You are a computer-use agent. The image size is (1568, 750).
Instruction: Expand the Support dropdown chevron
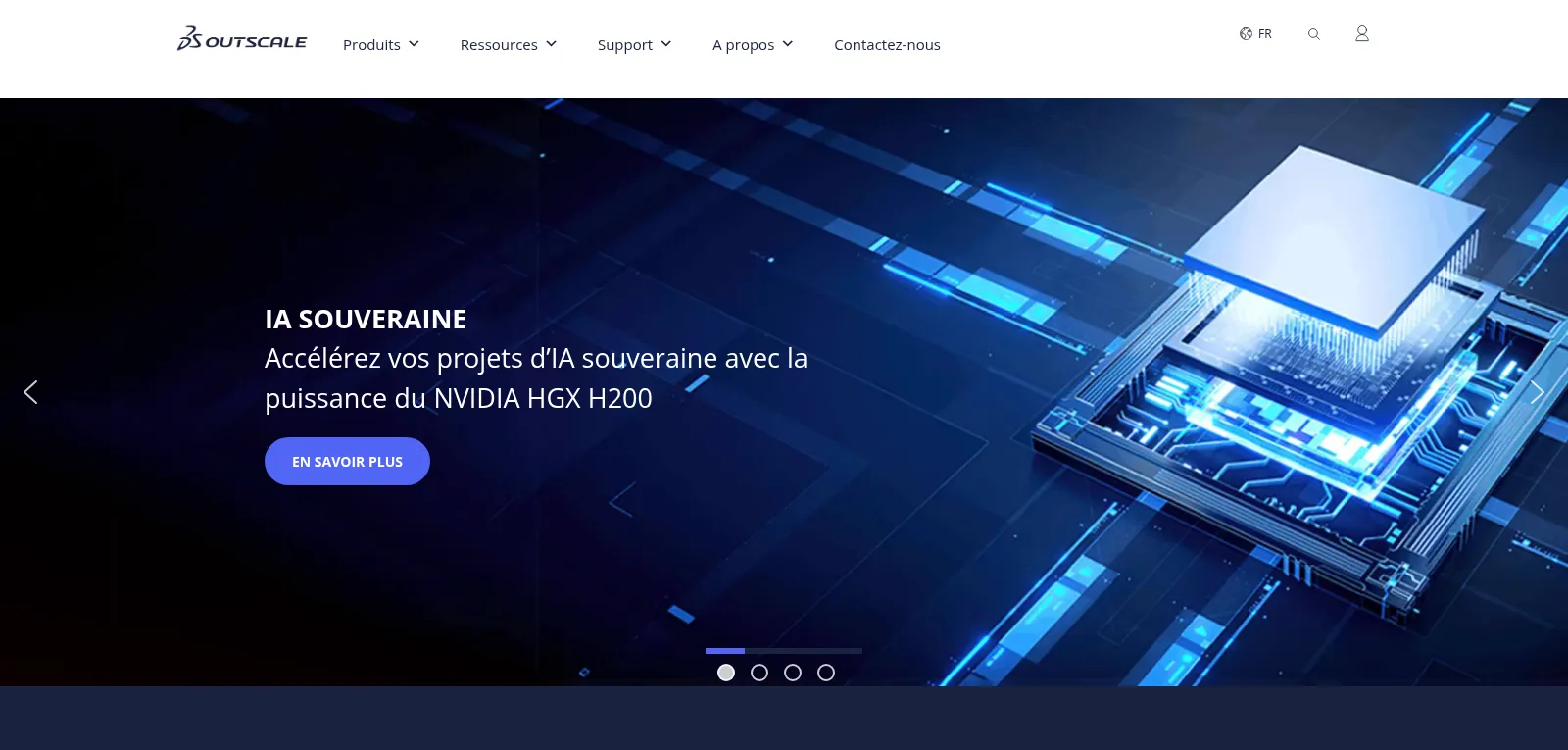click(666, 44)
